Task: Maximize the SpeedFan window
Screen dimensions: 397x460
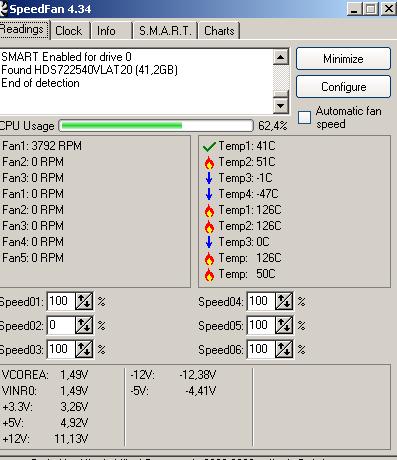Action: pyautogui.click(x=370, y=9)
